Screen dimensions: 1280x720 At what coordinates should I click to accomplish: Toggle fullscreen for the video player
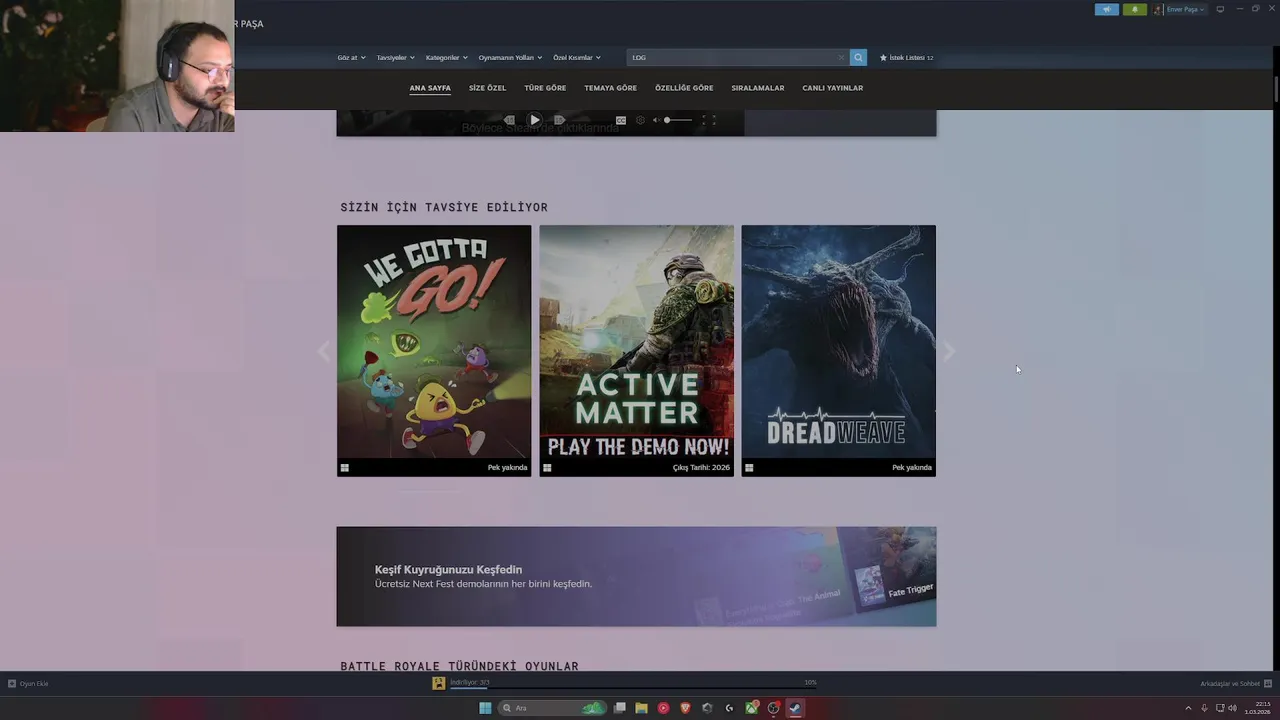709,120
